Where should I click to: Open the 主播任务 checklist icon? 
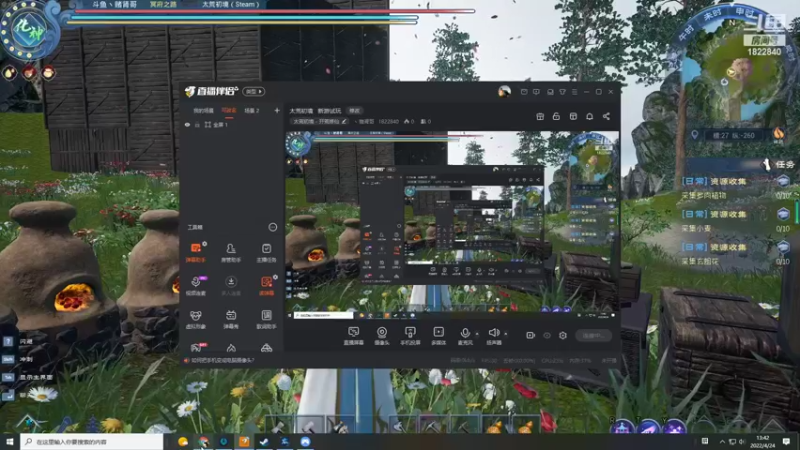pyautogui.click(x=266, y=252)
